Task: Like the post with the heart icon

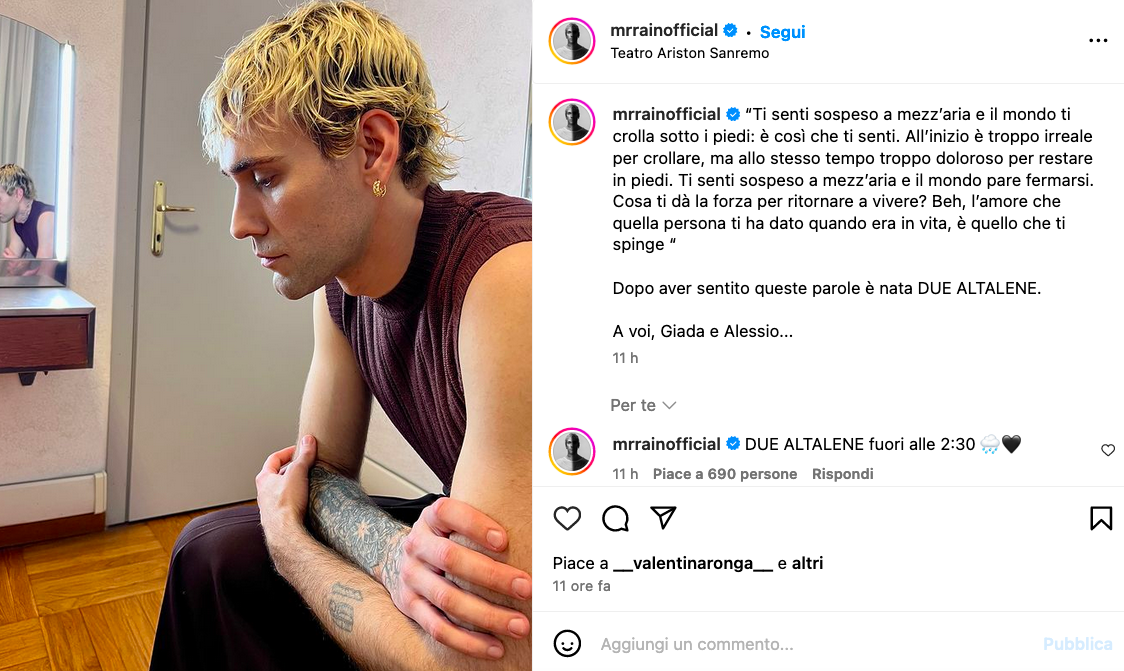Action: 567,518
